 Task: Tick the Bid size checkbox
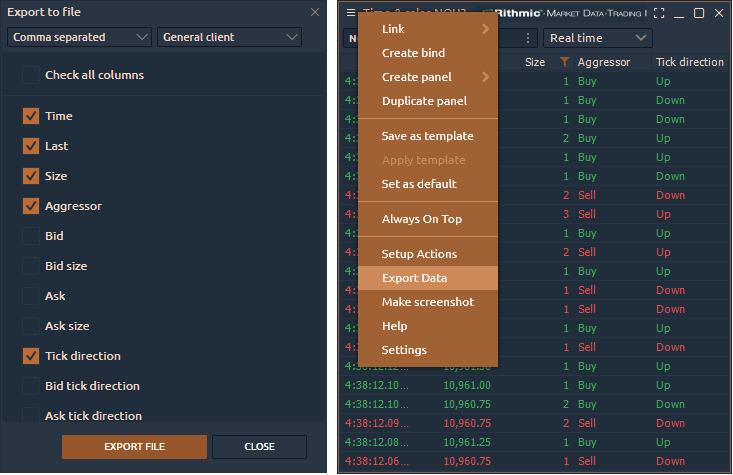point(31,266)
